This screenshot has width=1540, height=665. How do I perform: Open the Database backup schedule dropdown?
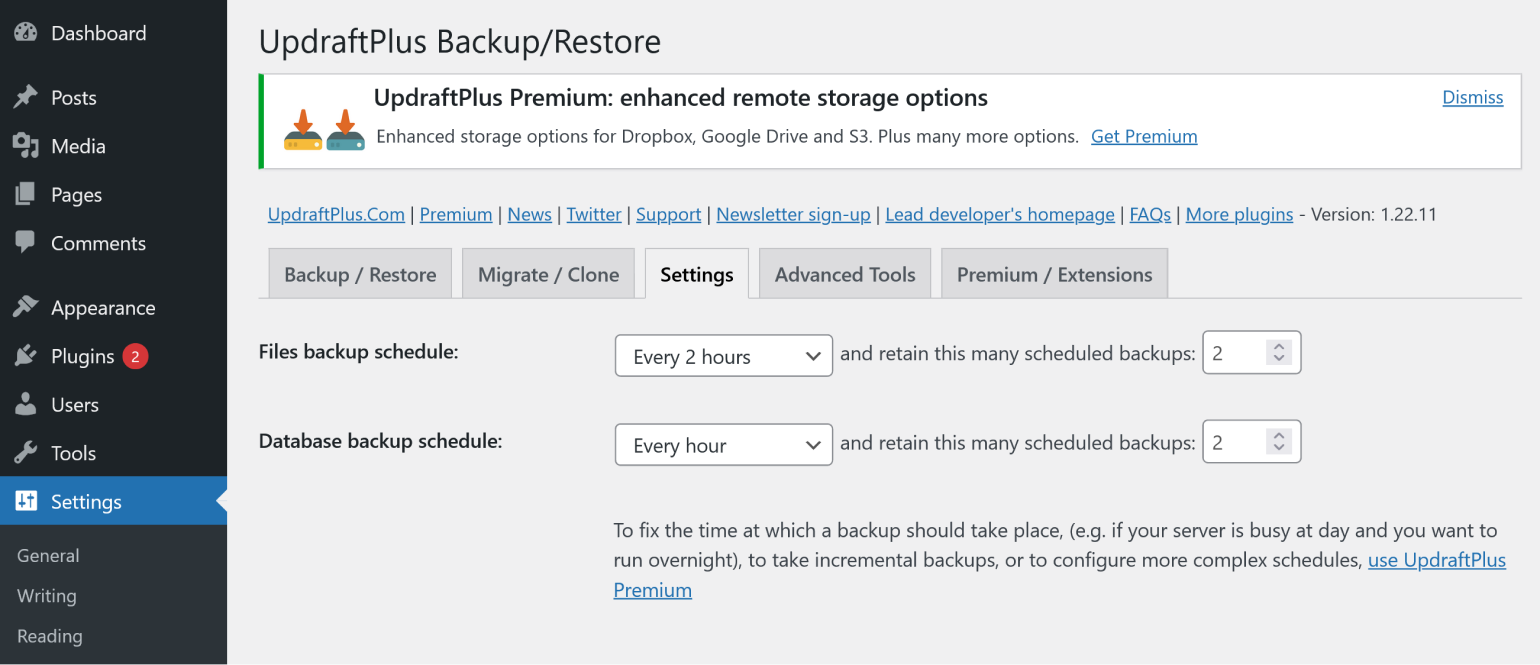click(724, 445)
